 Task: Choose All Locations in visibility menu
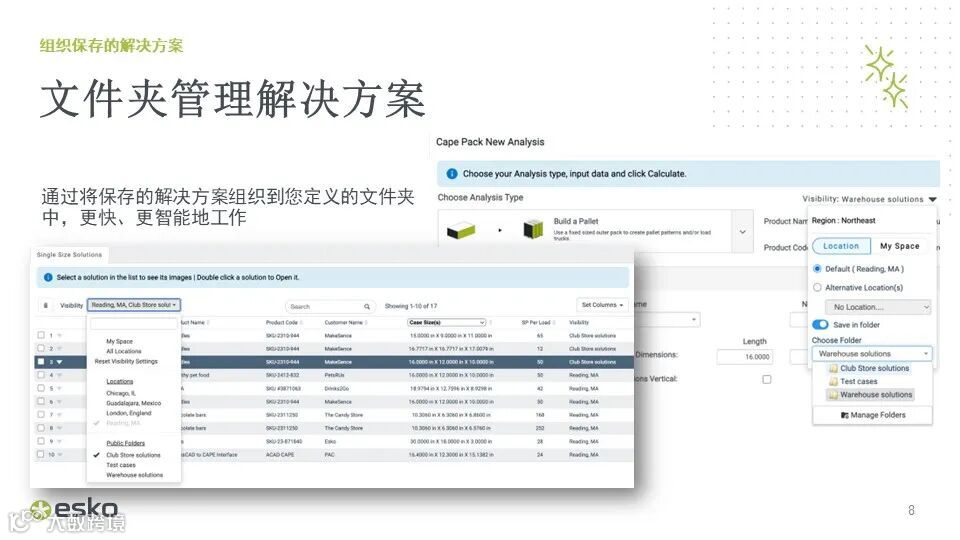click(x=124, y=351)
